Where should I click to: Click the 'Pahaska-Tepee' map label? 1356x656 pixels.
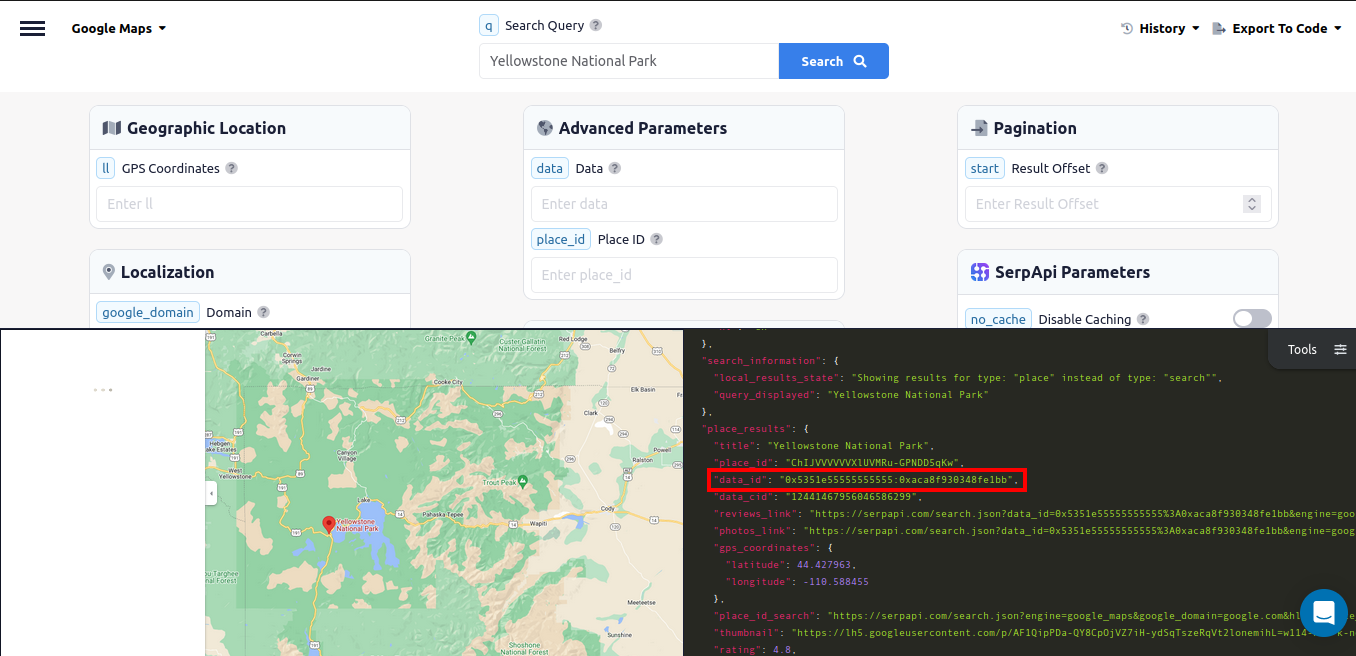point(442,513)
